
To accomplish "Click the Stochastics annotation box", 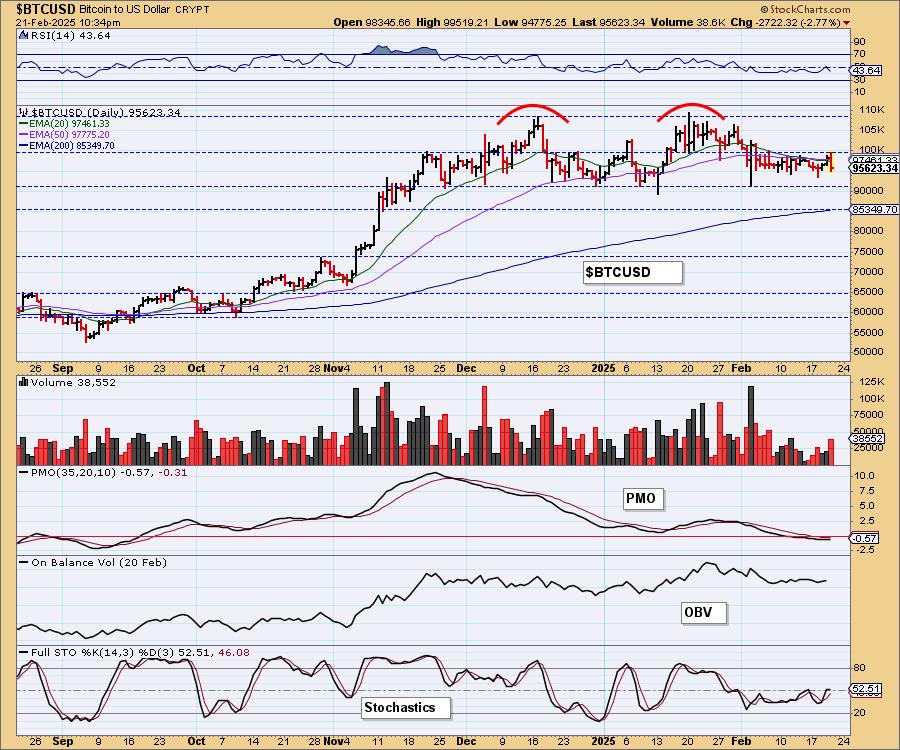I will tap(406, 708).
